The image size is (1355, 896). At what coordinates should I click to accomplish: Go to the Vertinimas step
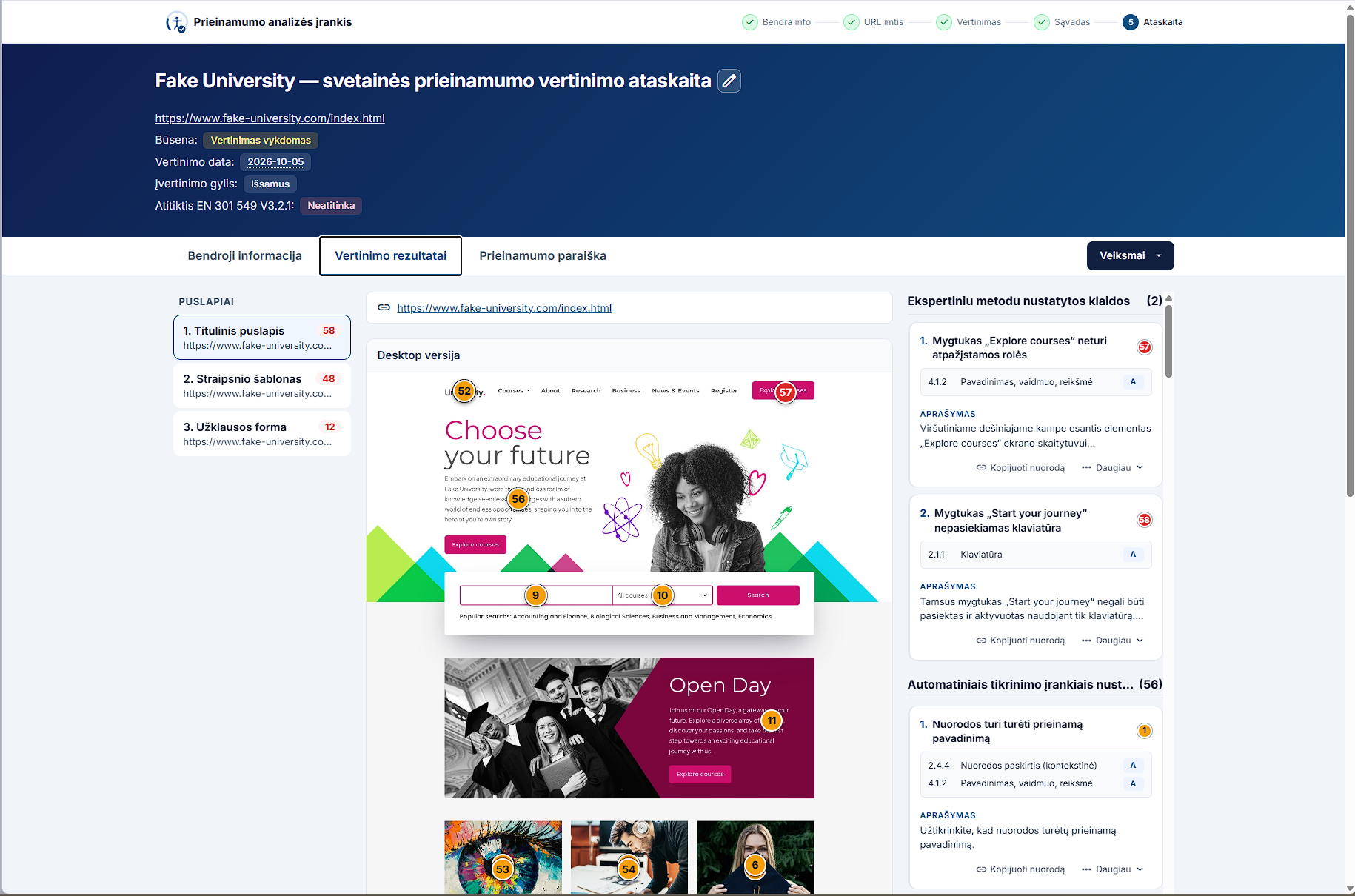(968, 22)
